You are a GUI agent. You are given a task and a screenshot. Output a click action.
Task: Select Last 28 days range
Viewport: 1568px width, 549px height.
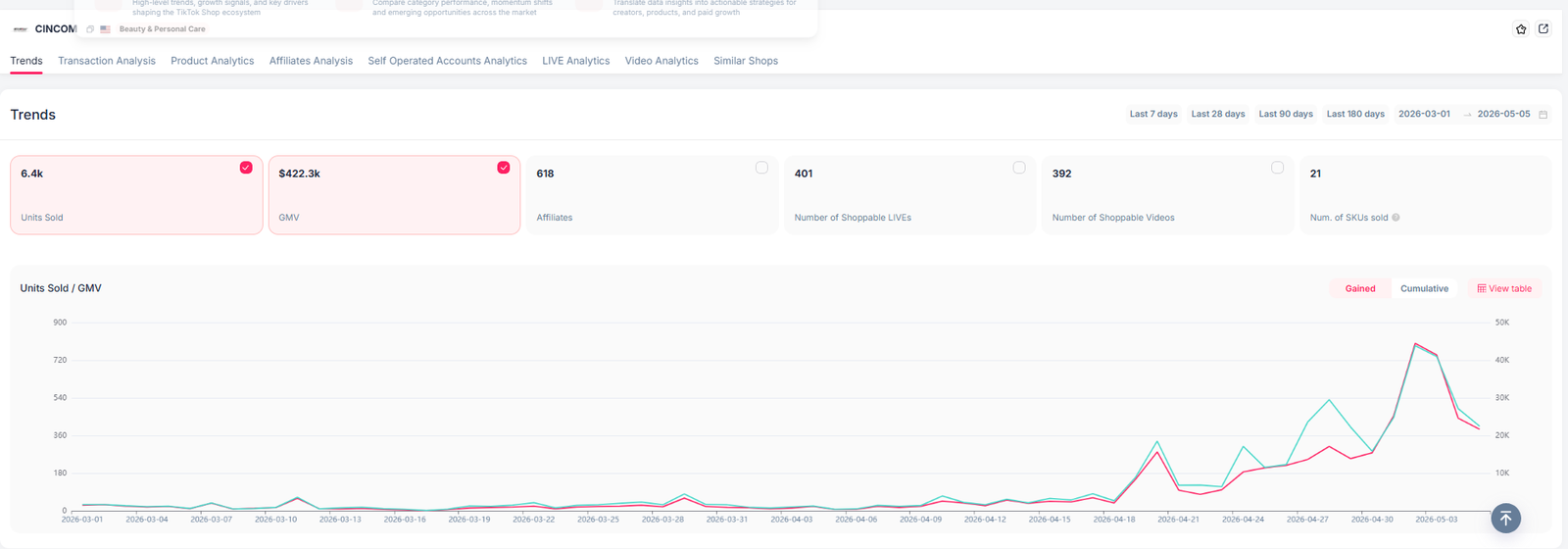pyautogui.click(x=1218, y=115)
